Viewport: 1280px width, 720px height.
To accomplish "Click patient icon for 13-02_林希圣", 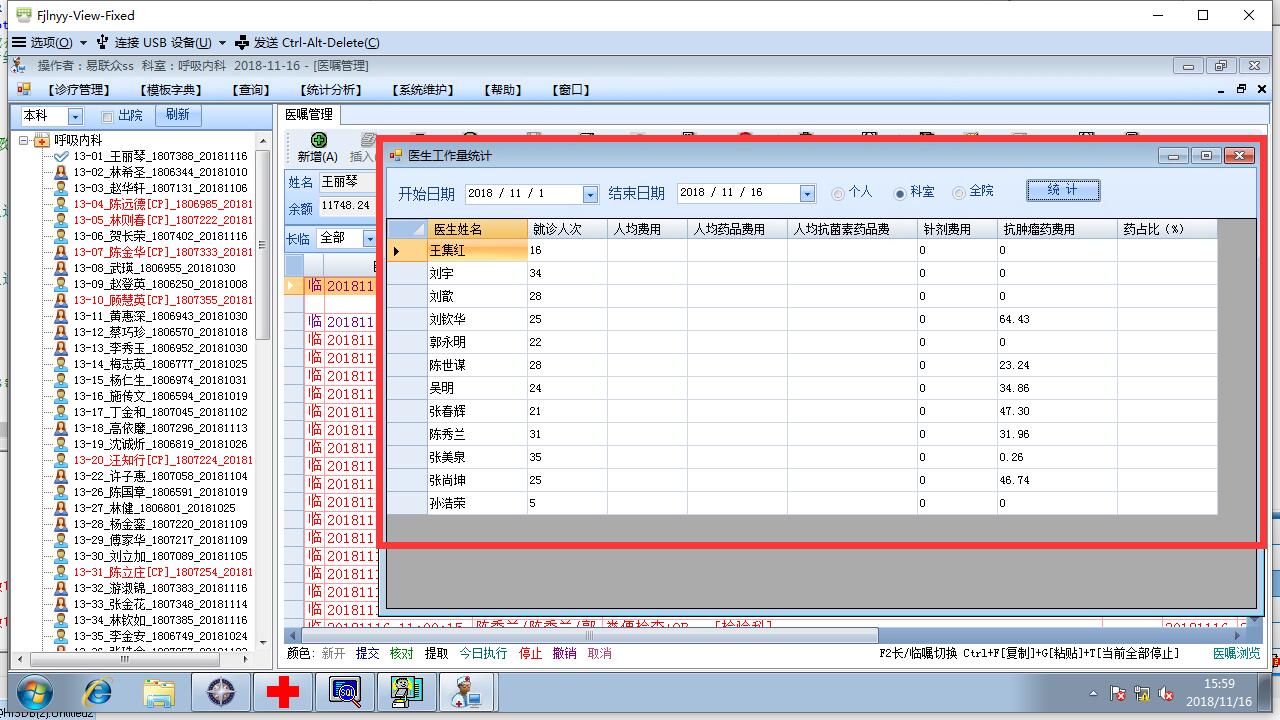I will [61, 172].
